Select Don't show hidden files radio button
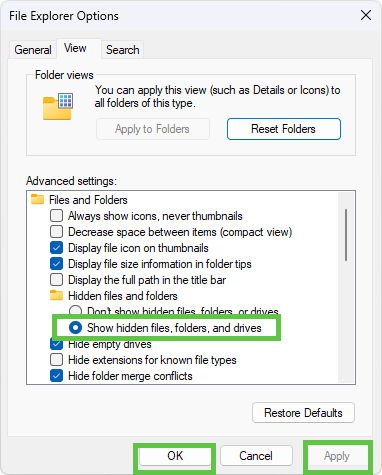 [x=75, y=311]
